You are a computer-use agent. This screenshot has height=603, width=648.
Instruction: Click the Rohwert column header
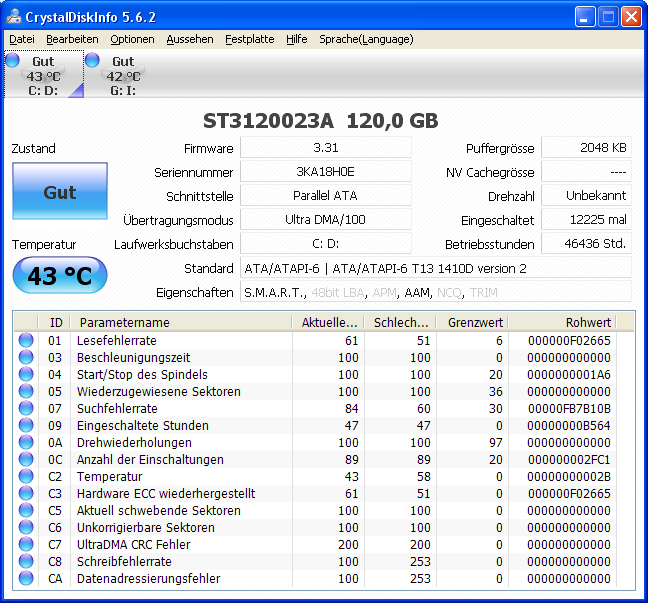(562, 322)
